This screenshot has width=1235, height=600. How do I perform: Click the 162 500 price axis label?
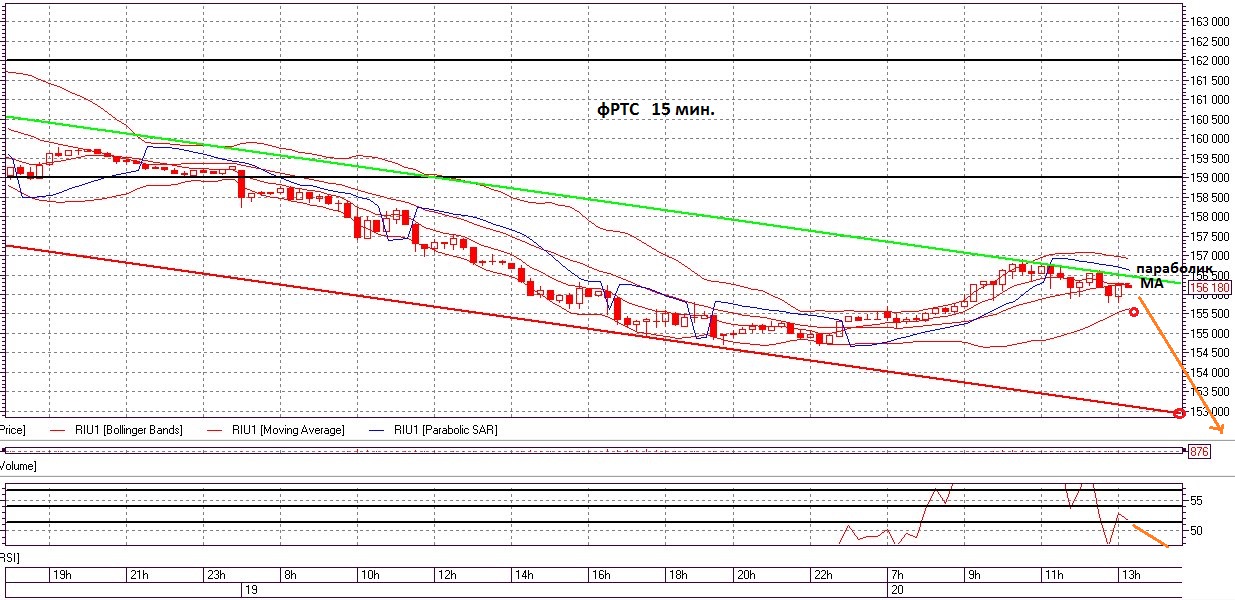point(1210,41)
